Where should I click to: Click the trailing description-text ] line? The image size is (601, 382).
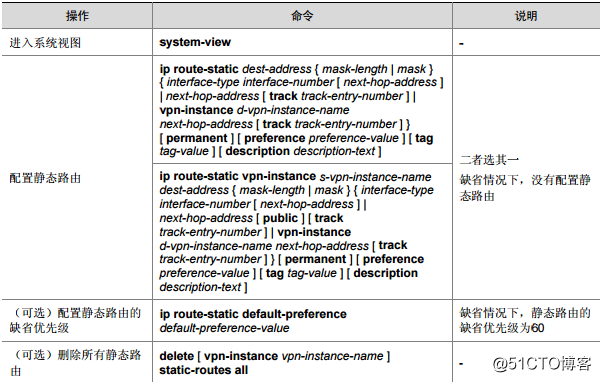point(204,287)
